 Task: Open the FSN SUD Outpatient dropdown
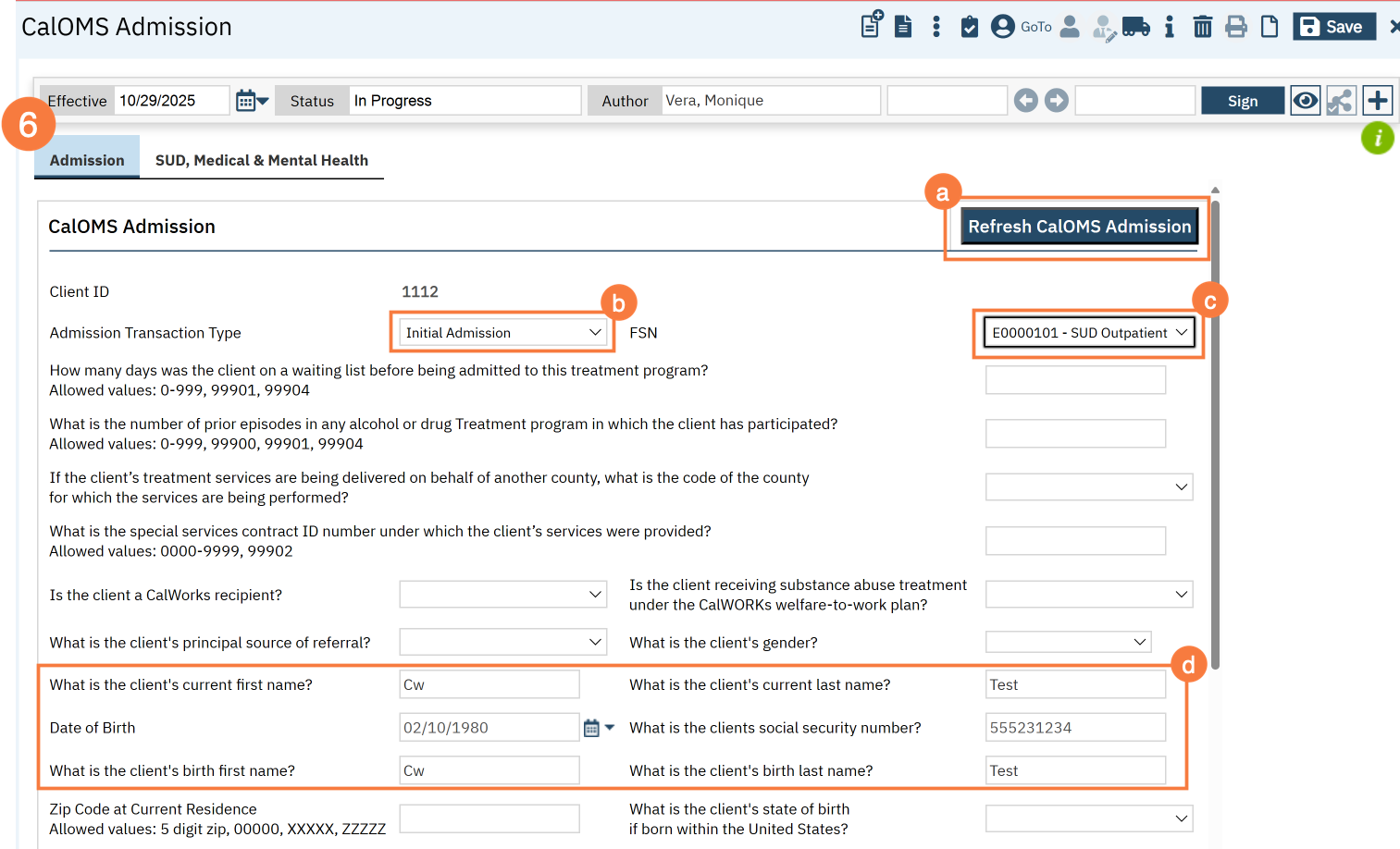1088,333
